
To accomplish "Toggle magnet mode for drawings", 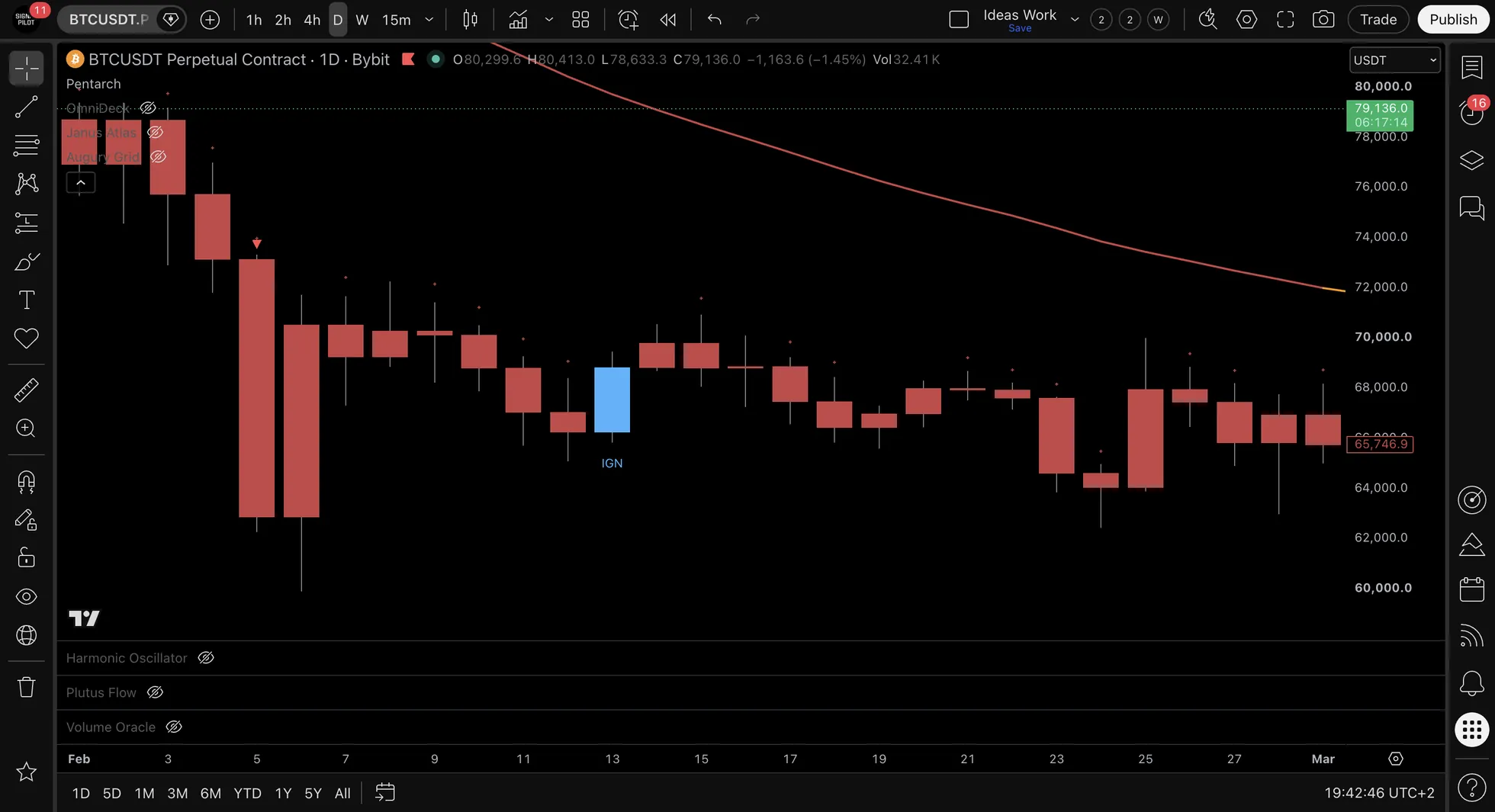I will pyautogui.click(x=27, y=482).
